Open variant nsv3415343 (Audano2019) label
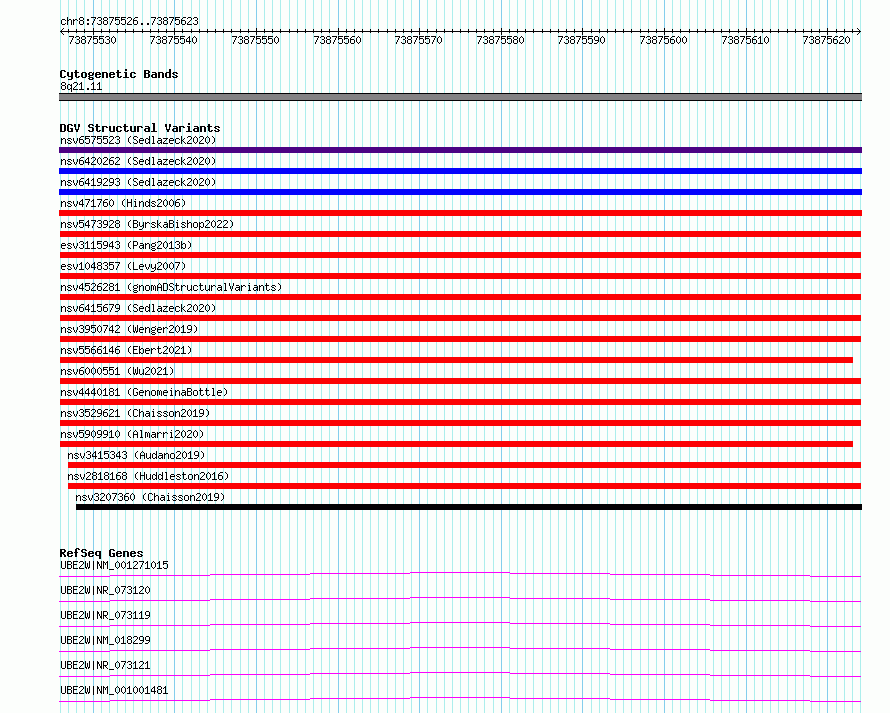890x713 pixels. point(136,455)
